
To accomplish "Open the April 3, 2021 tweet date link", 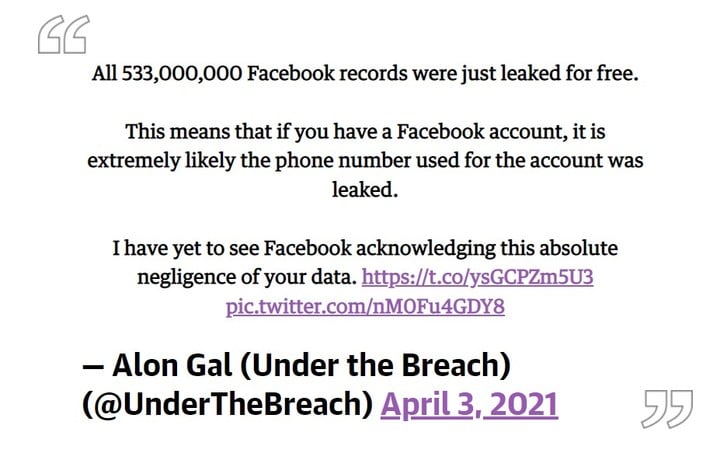I will 469,404.
